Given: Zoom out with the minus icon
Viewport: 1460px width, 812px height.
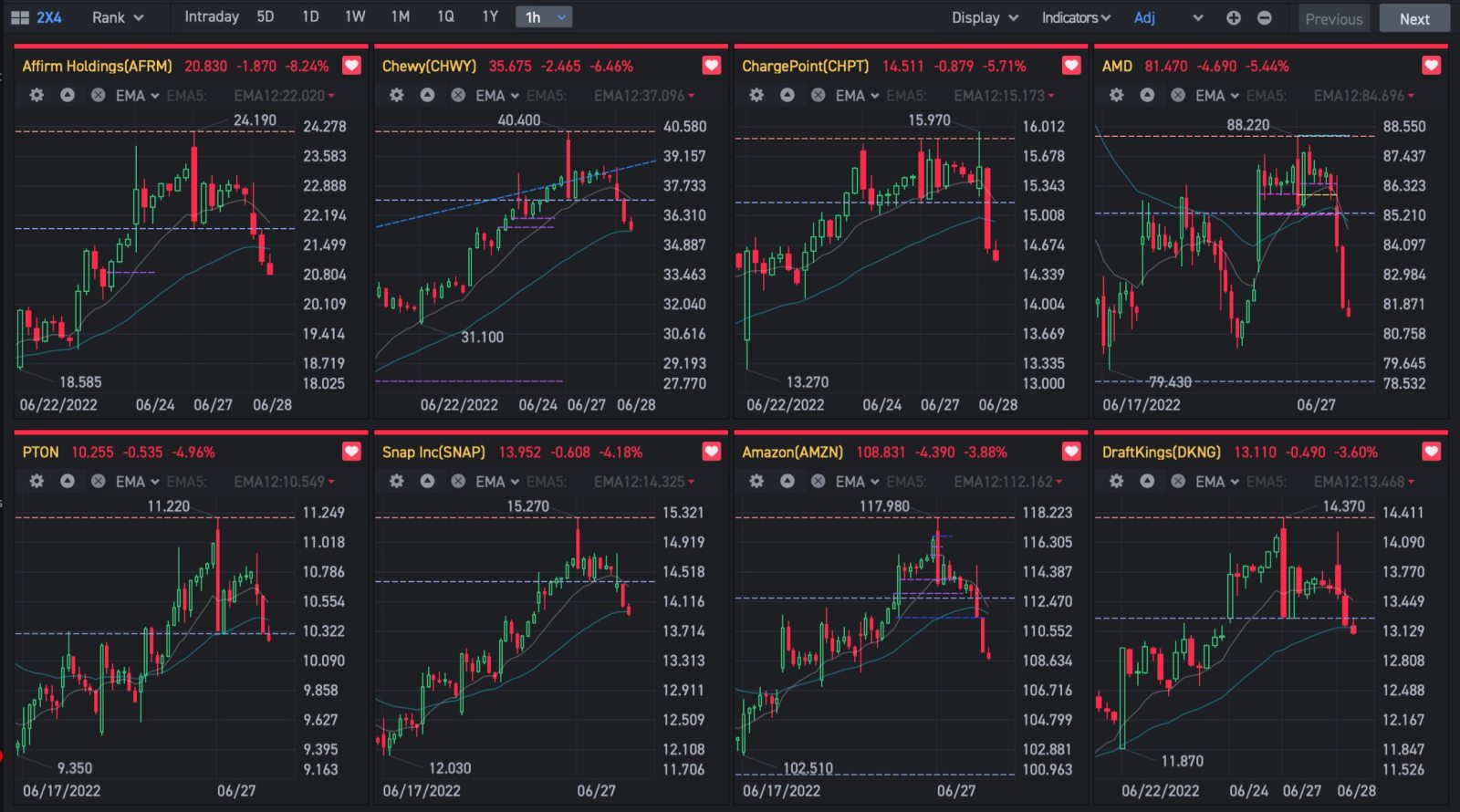Looking at the screenshot, I should [x=1265, y=18].
